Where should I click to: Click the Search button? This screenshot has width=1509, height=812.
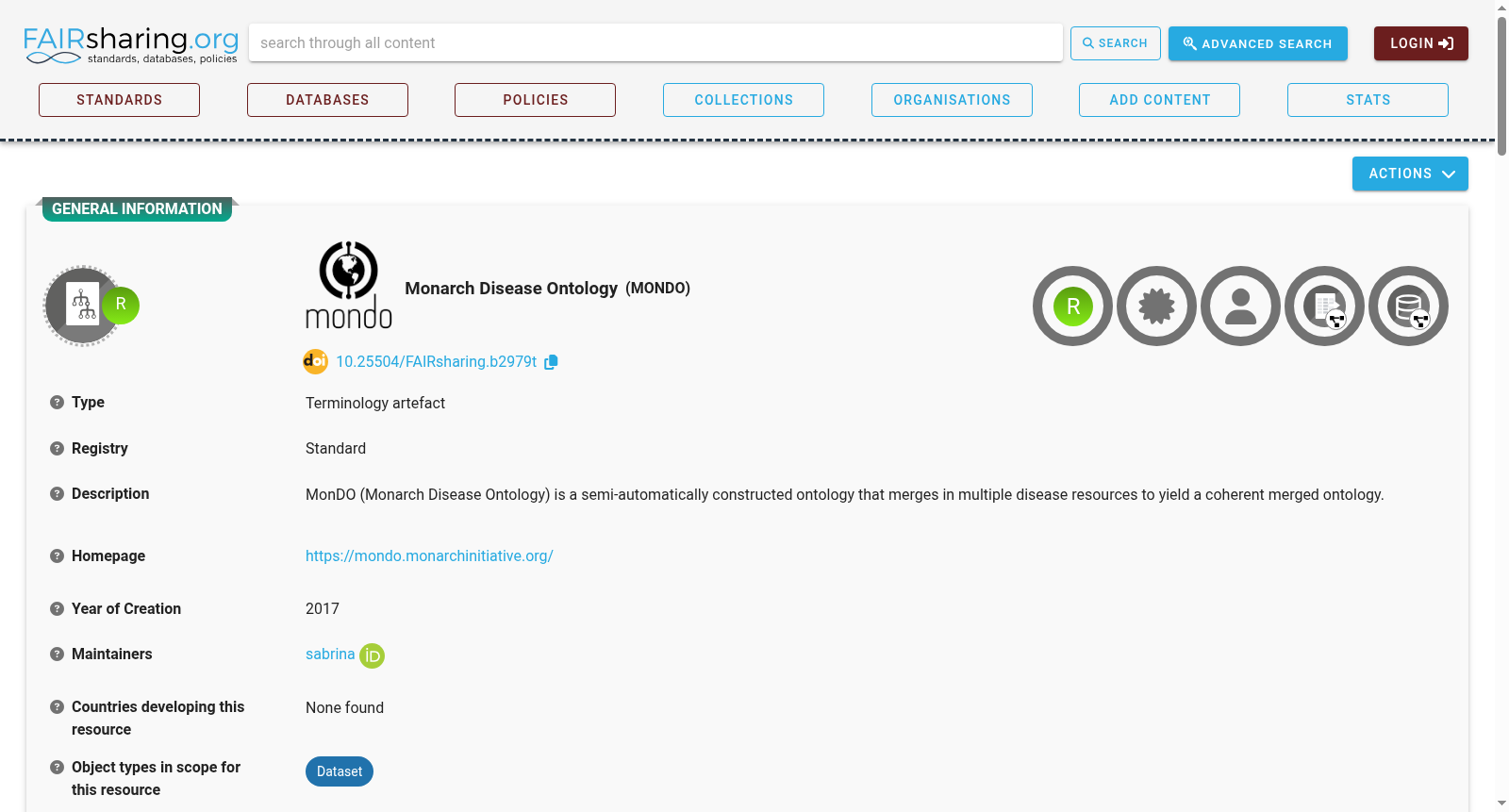(1116, 43)
